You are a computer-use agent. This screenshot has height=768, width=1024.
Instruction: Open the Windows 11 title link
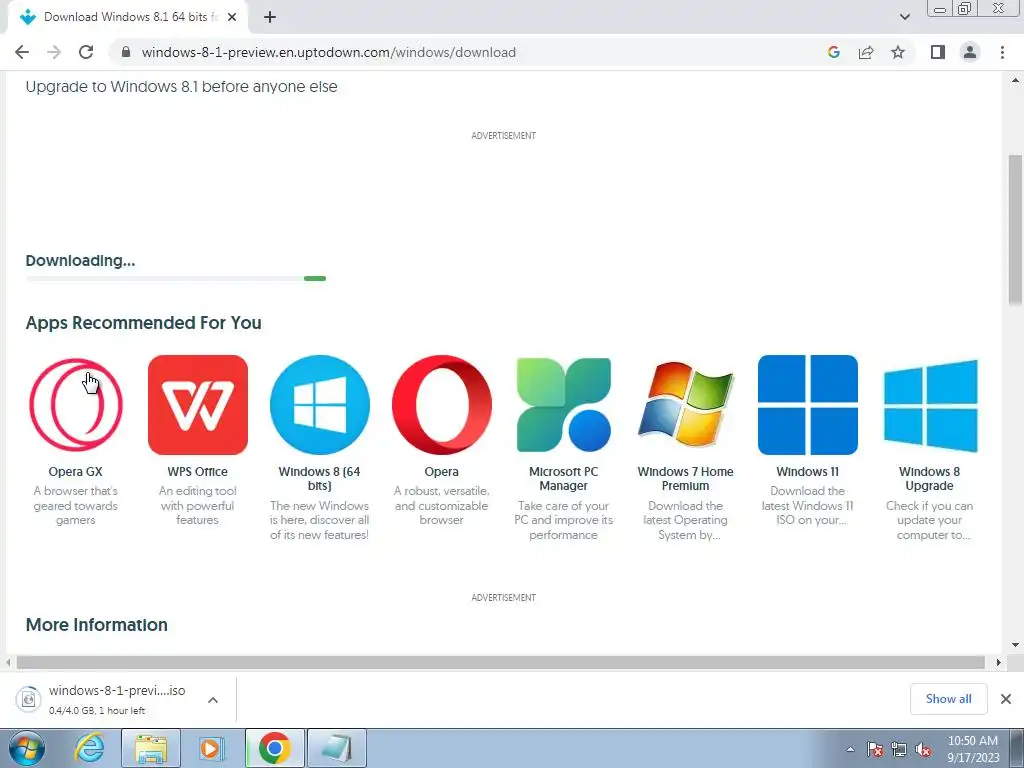(808, 472)
